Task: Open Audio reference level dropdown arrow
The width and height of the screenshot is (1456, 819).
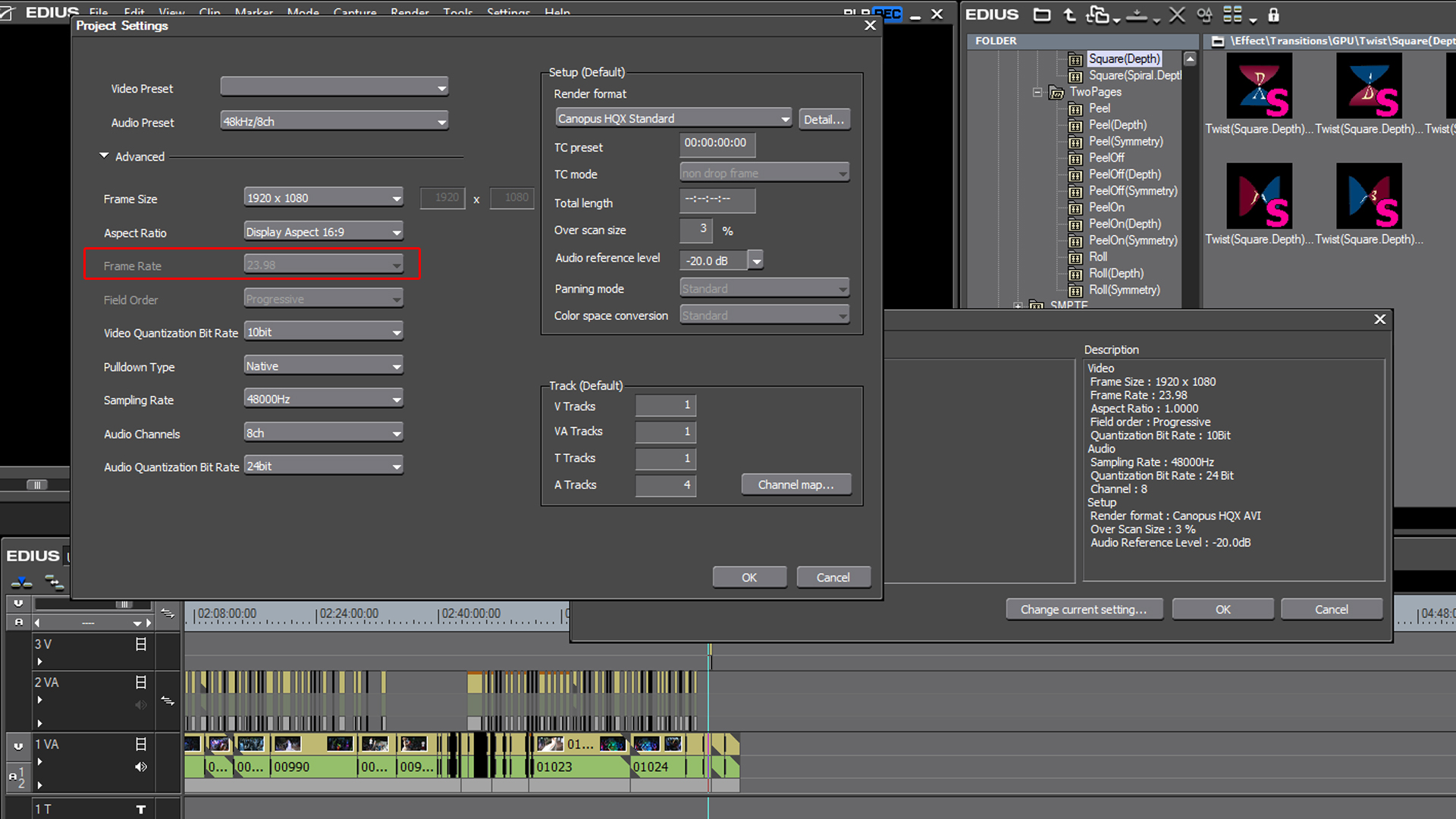Action: coord(756,260)
